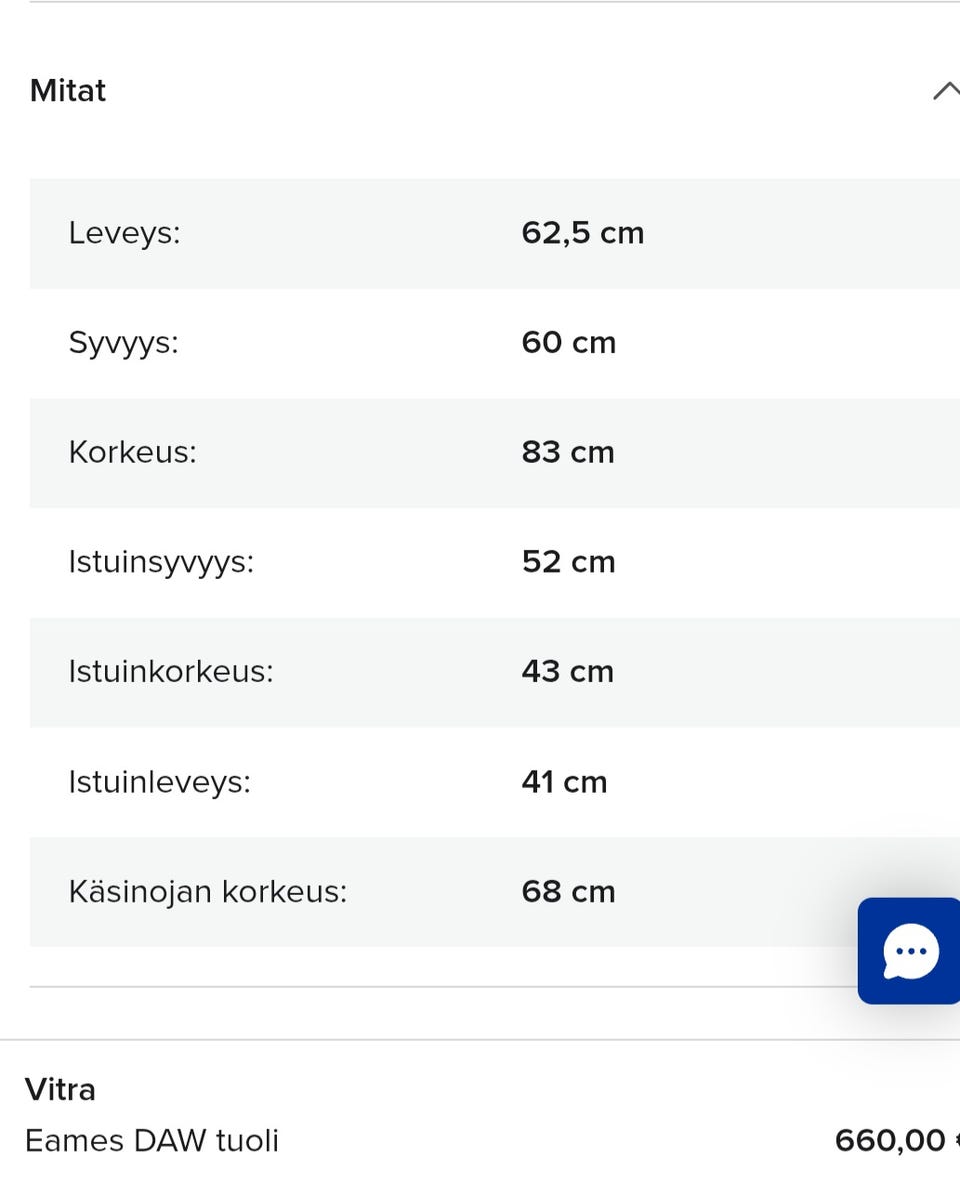Viewport: 960px width, 1184px height.
Task: Select the Syvyys row label
Action: point(123,343)
